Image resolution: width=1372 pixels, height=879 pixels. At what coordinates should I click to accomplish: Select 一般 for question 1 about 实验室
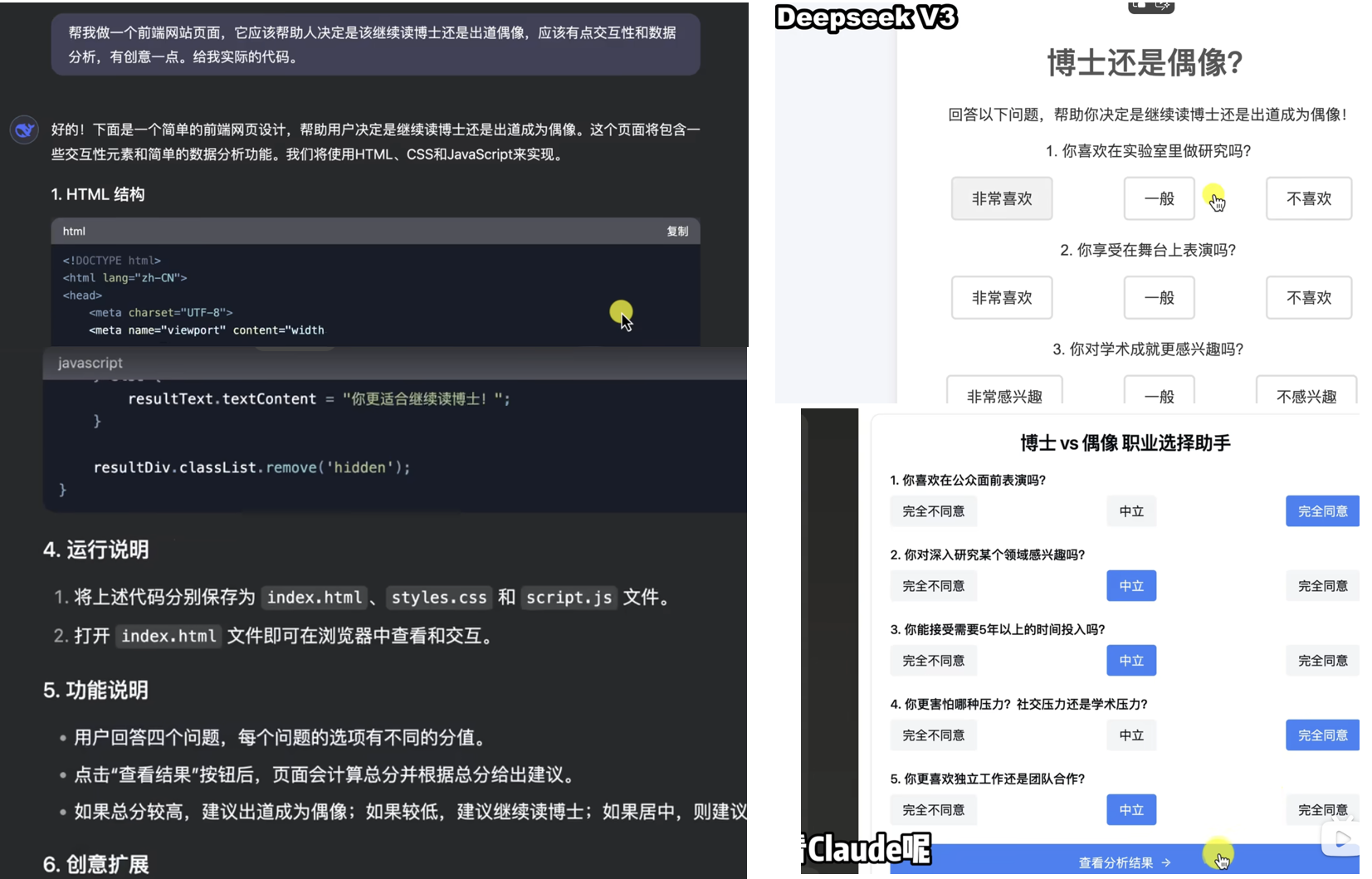coord(1159,198)
